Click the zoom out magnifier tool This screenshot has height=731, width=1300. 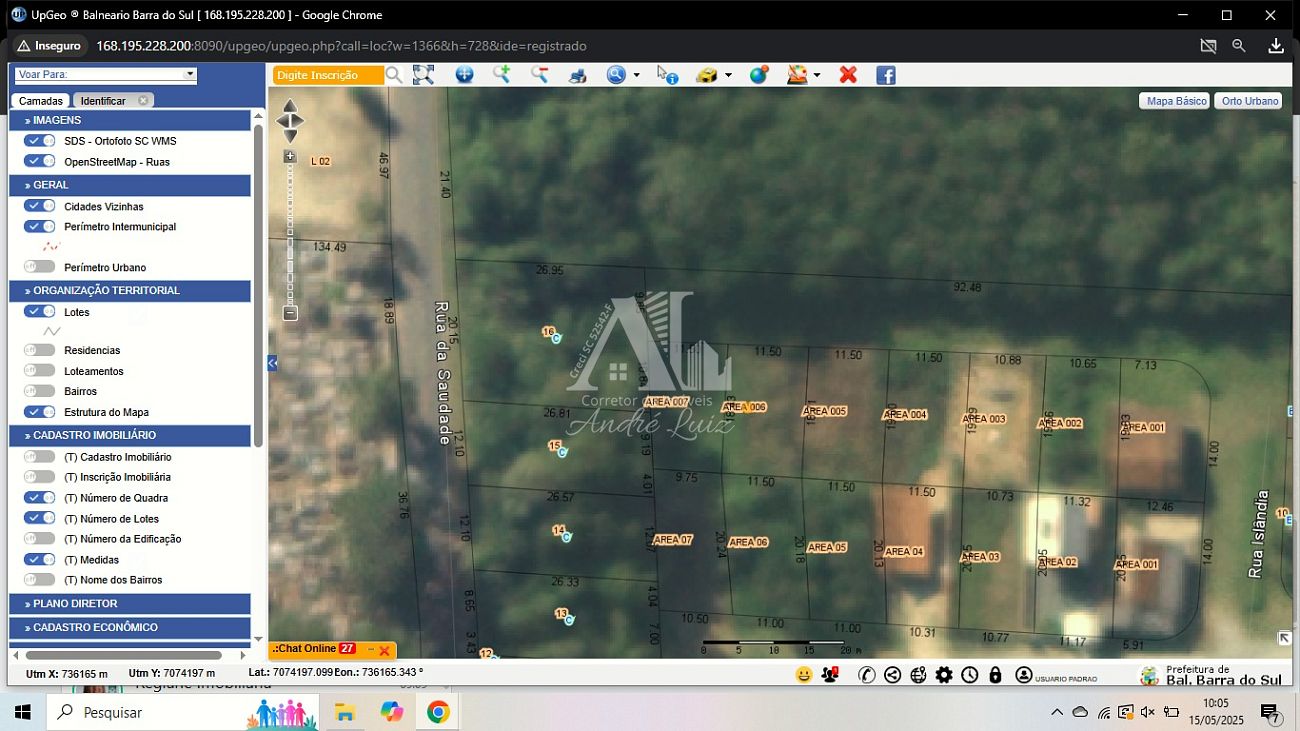[539, 75]
